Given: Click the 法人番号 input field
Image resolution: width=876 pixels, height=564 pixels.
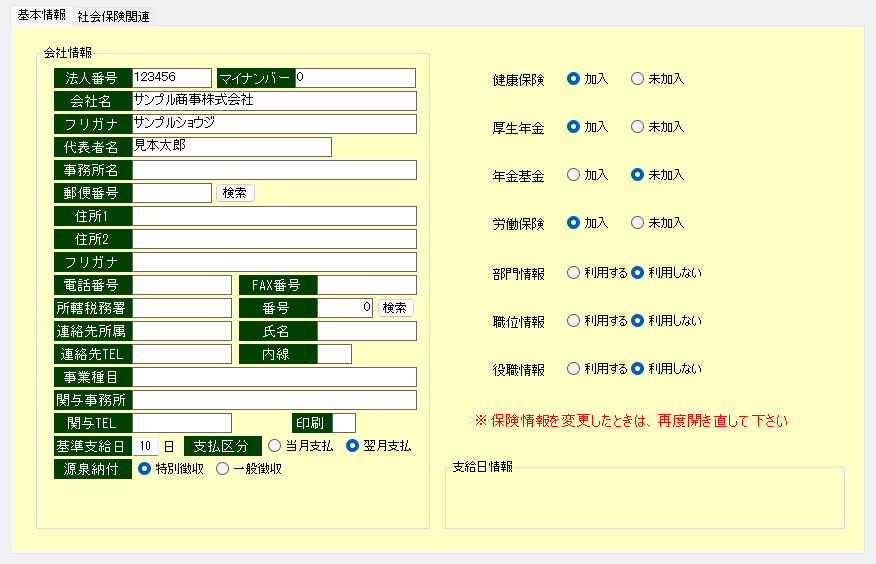Looking at the screenshot, I should 171,78.
